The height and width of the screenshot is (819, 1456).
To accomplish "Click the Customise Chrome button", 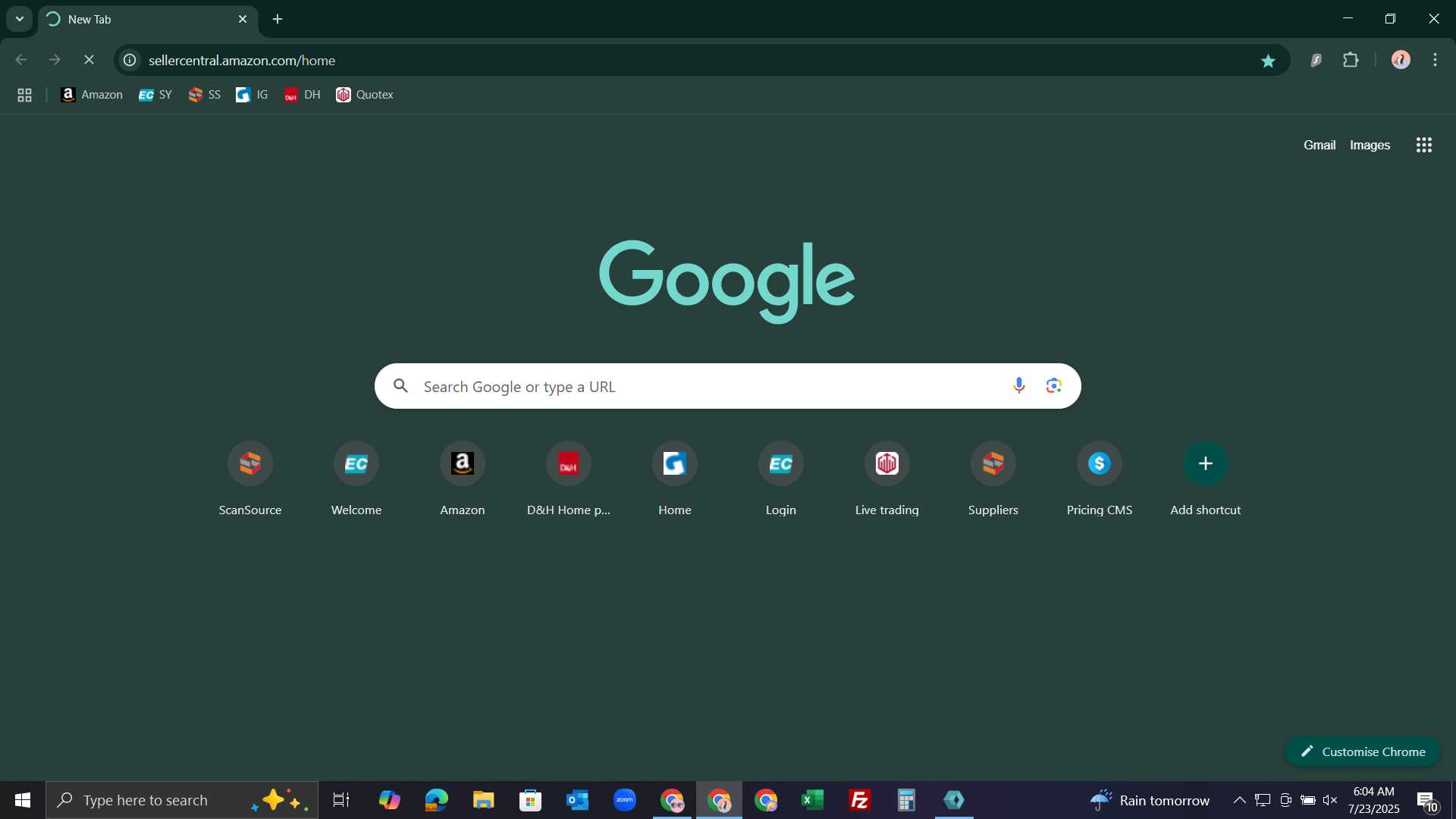I will tap(1363, 752).
